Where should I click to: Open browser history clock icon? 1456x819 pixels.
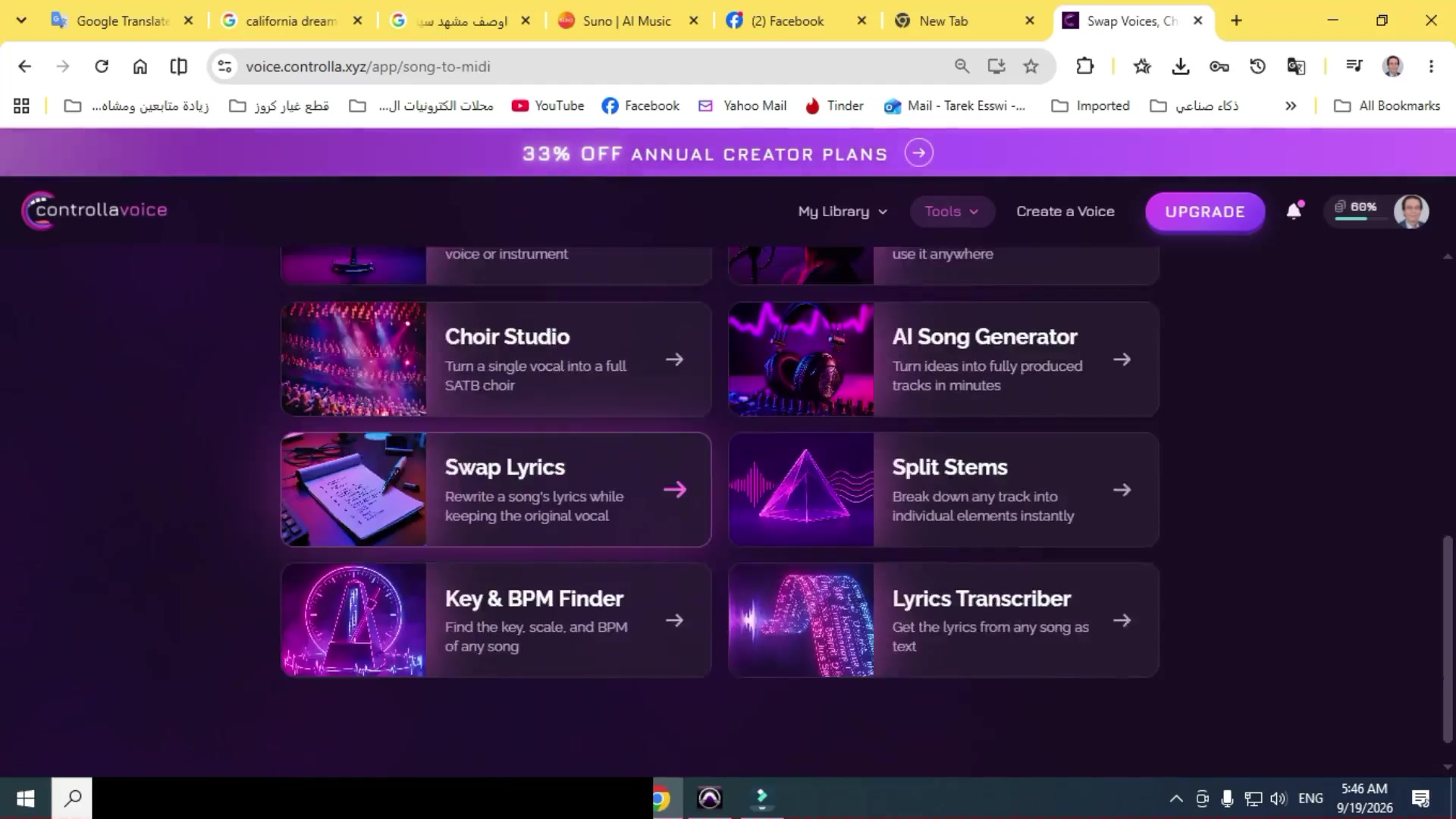pyautogui.click(x=1257, y=67)
